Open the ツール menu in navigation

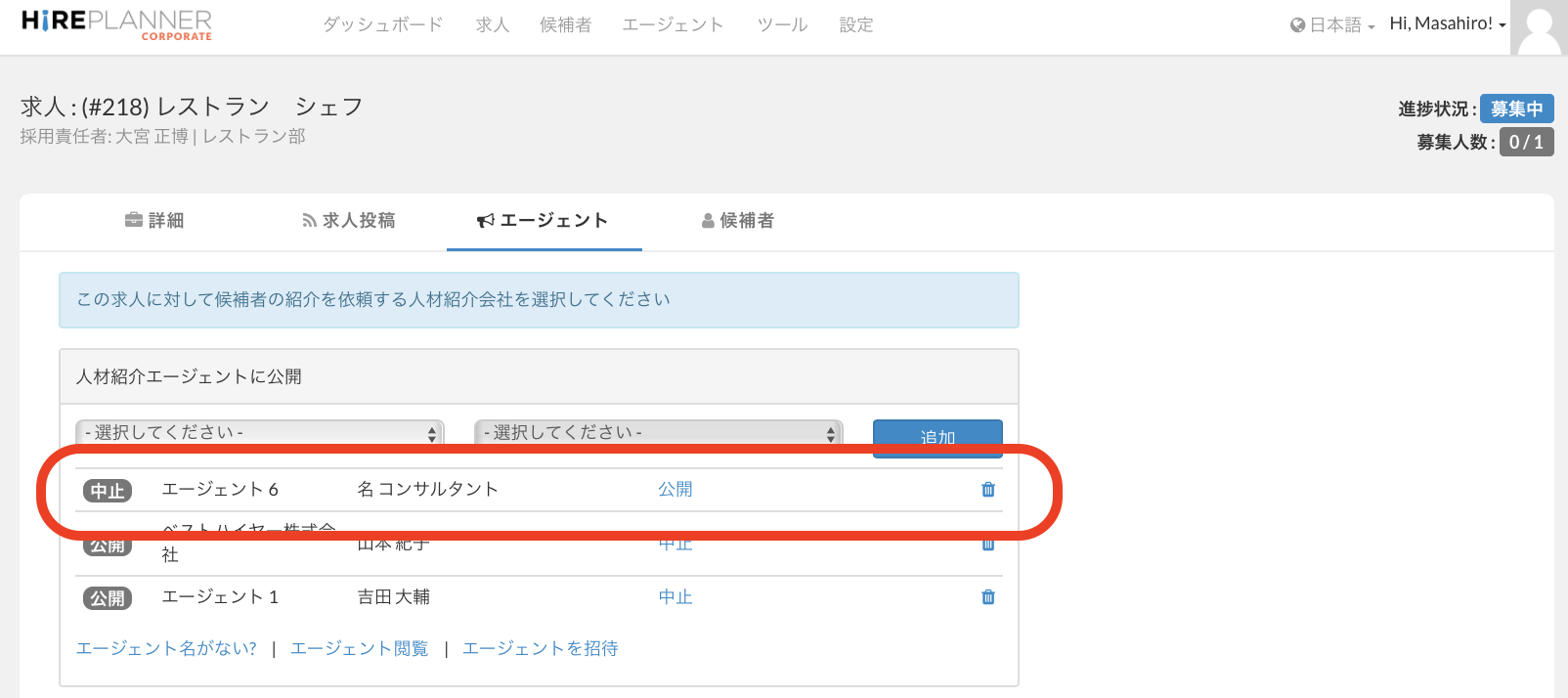782,25
